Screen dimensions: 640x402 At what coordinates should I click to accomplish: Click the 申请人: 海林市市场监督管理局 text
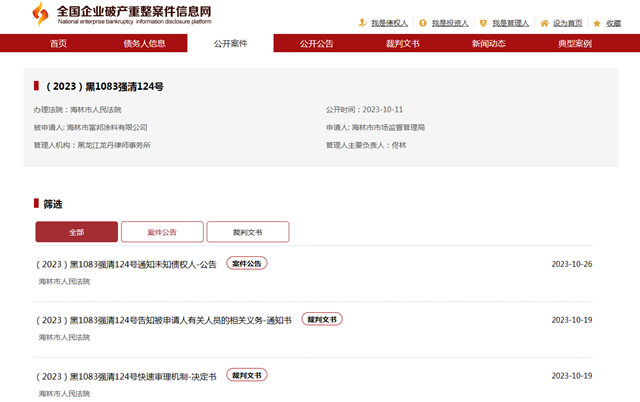point(376,127)
